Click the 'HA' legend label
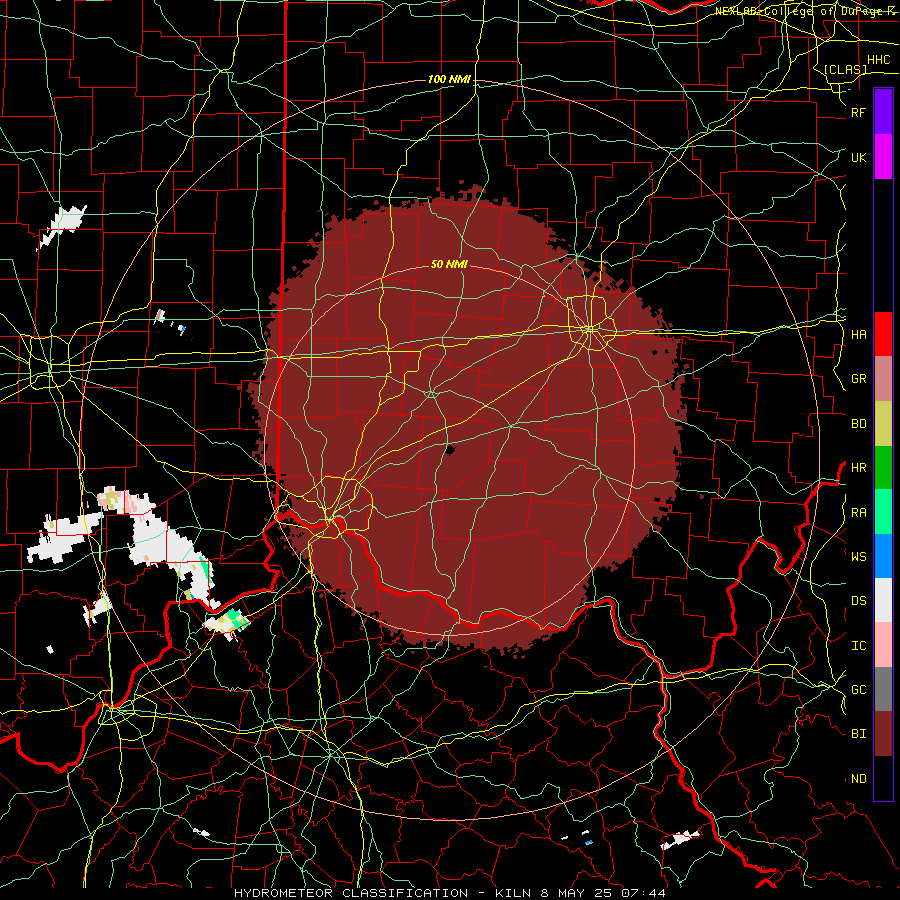900x900 pixels. pyautogui.click(x=858, y=334)
